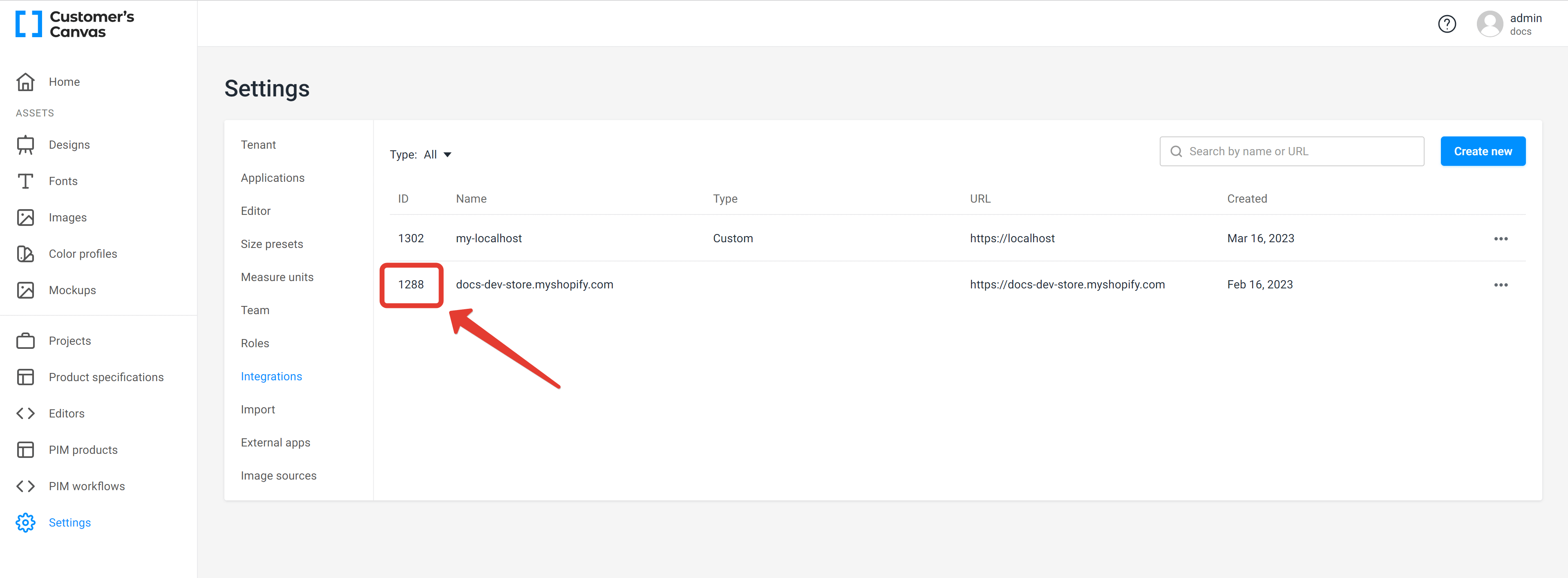Click the Mockups sidebar icon
Image resolution: width=1568 pixels, height=578 pixels.
pos(27,290)
